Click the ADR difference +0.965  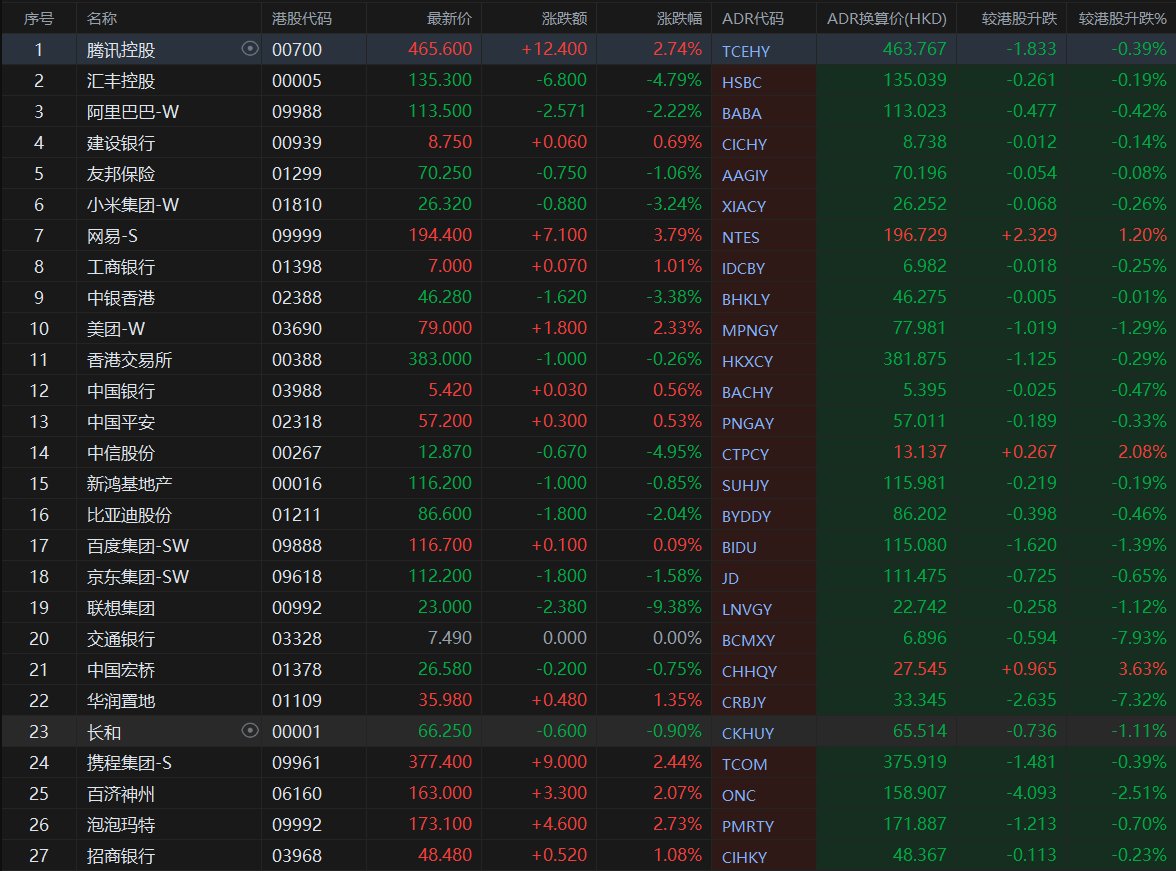pyautogui.click(x=1029, y=668)
